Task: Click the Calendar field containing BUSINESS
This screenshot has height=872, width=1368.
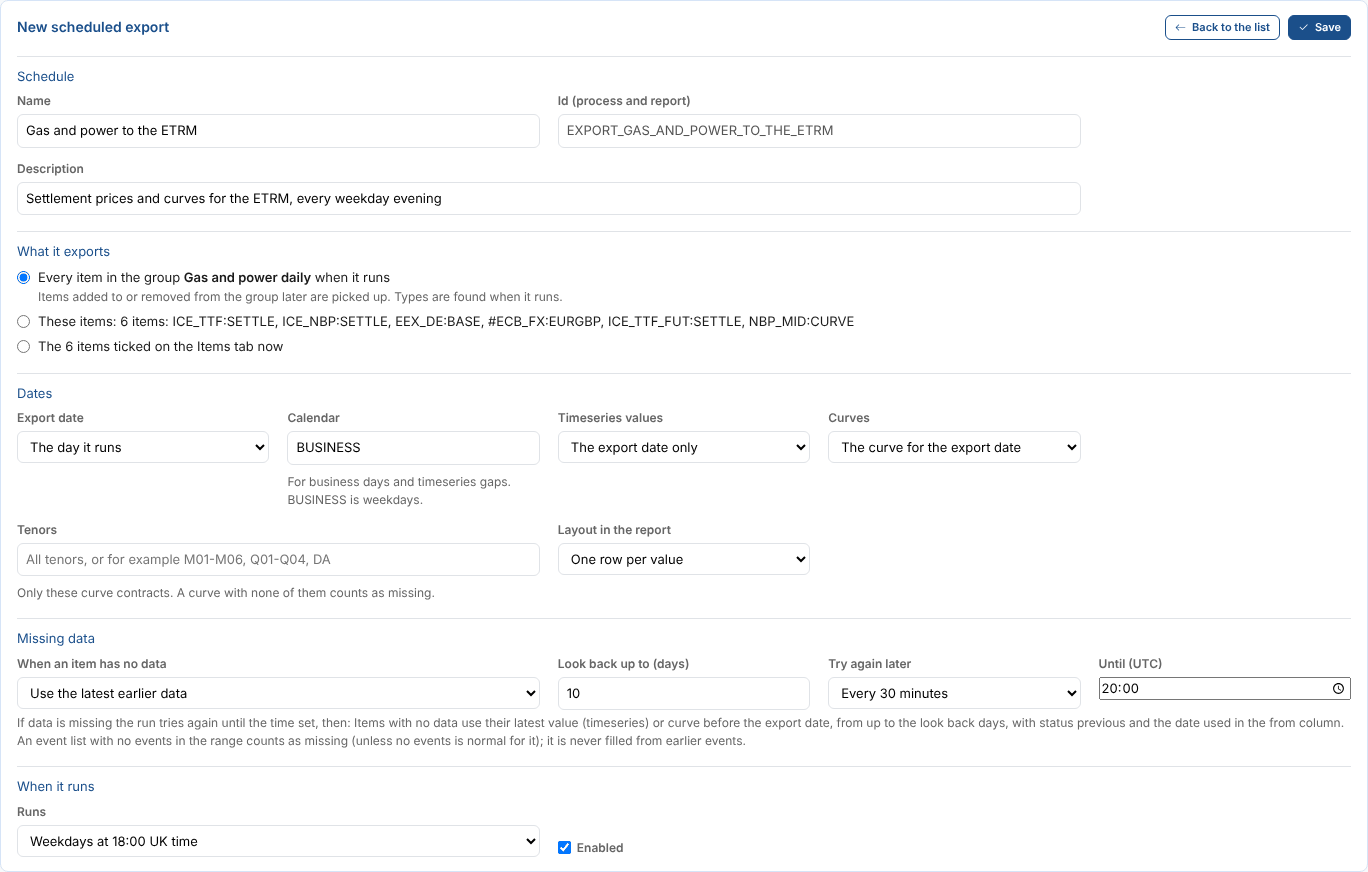Action: 413,447
